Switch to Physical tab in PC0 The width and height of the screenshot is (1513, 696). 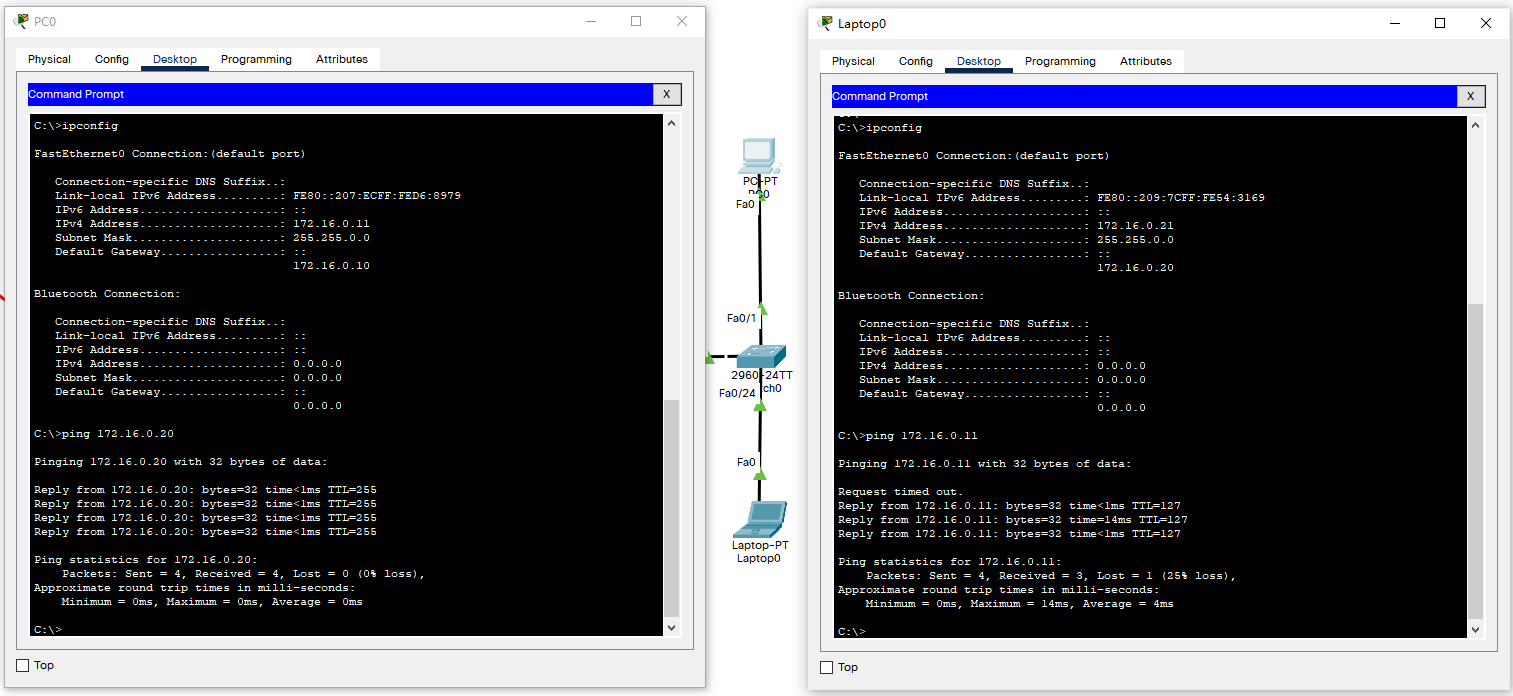[49, 59]
